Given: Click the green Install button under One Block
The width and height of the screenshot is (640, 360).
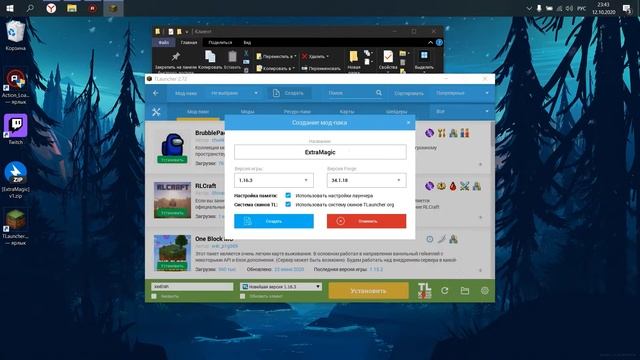Looking at the screenshot, I should point(172,266).
